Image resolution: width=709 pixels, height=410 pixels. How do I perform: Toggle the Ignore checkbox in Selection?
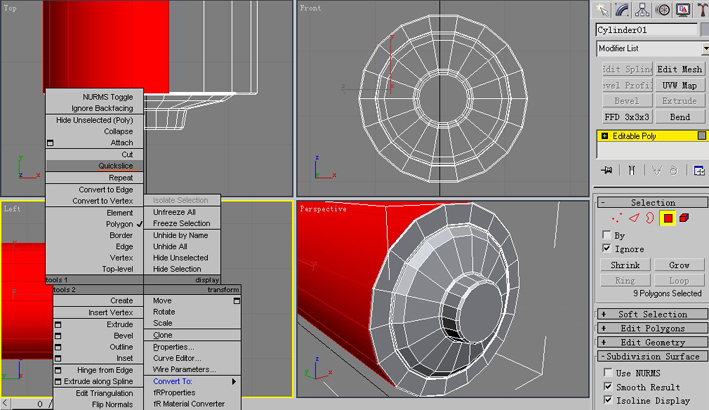click(x=607, y=248)
